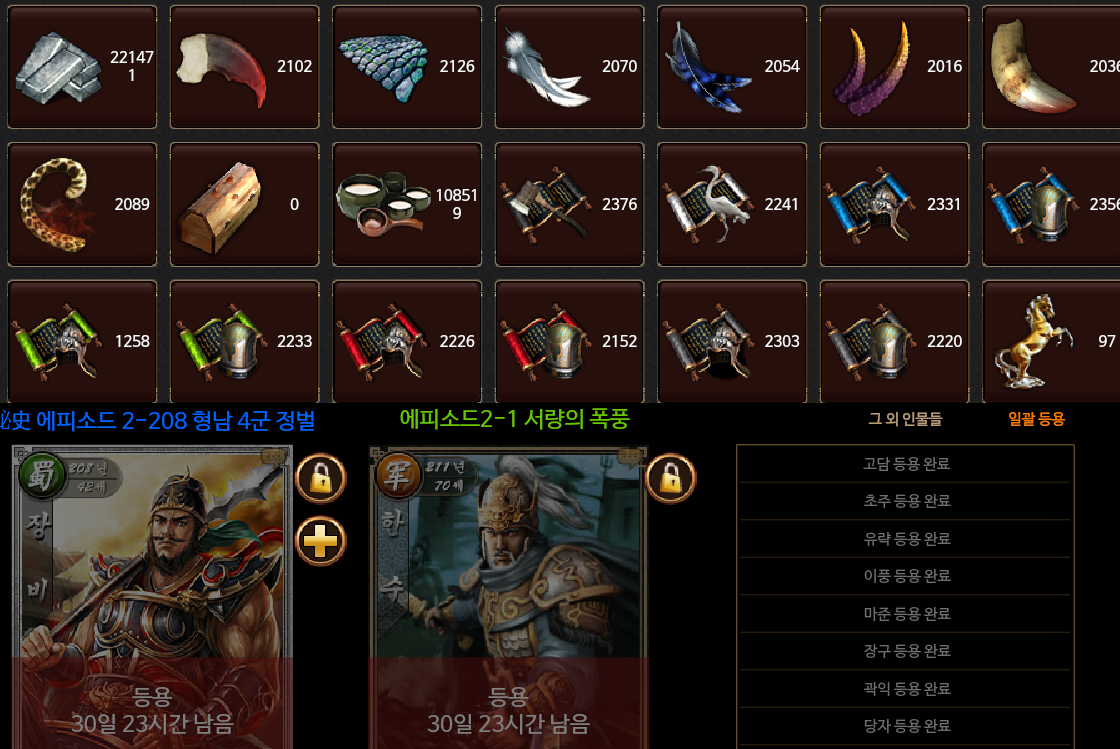Click the 일괄 등용 button
Viewport: 1120px width, 749px height.
tap(1036, 419)
